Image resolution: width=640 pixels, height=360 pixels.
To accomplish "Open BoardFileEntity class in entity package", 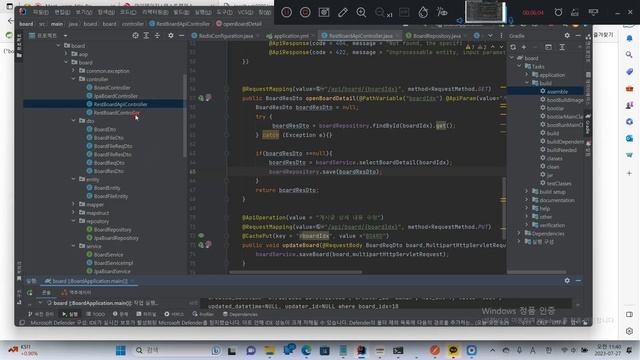I will click(111, 196).
